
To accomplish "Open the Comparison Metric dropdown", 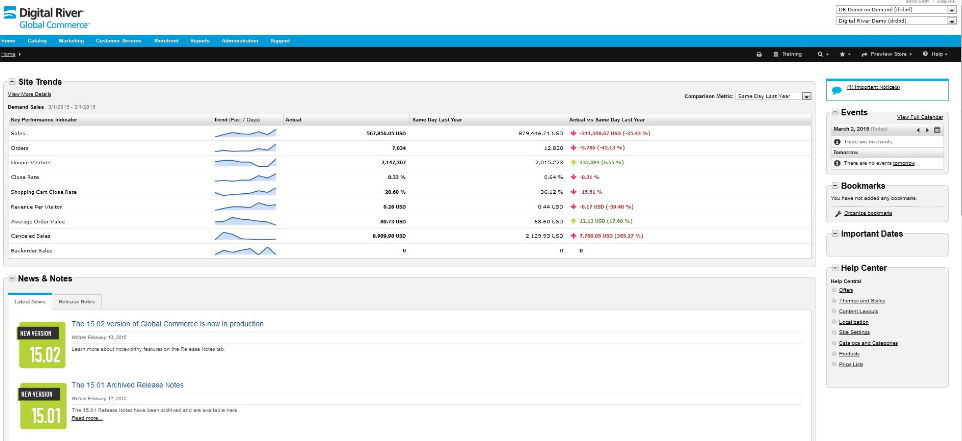I will click(x=806, y=96).
